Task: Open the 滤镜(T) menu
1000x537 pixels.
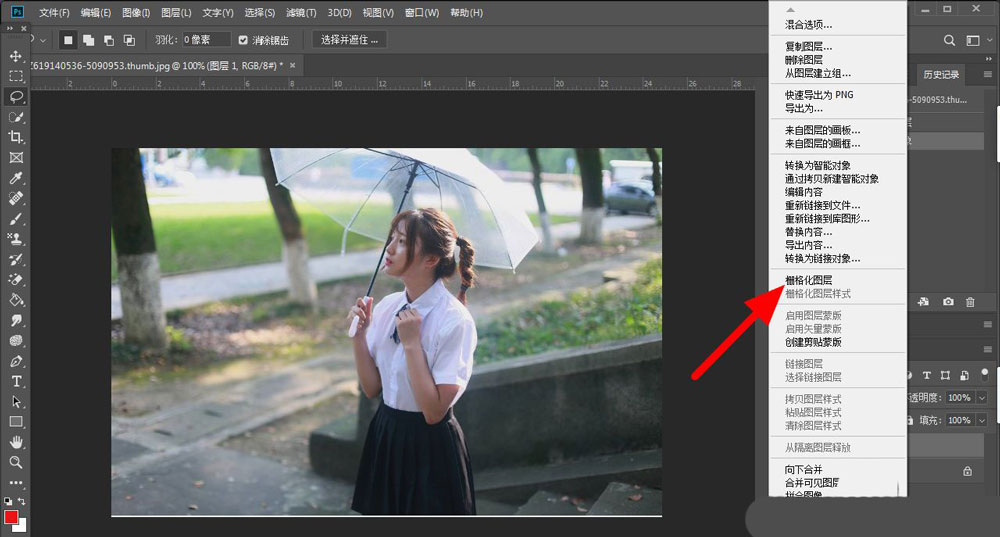Action: [301, 13]
